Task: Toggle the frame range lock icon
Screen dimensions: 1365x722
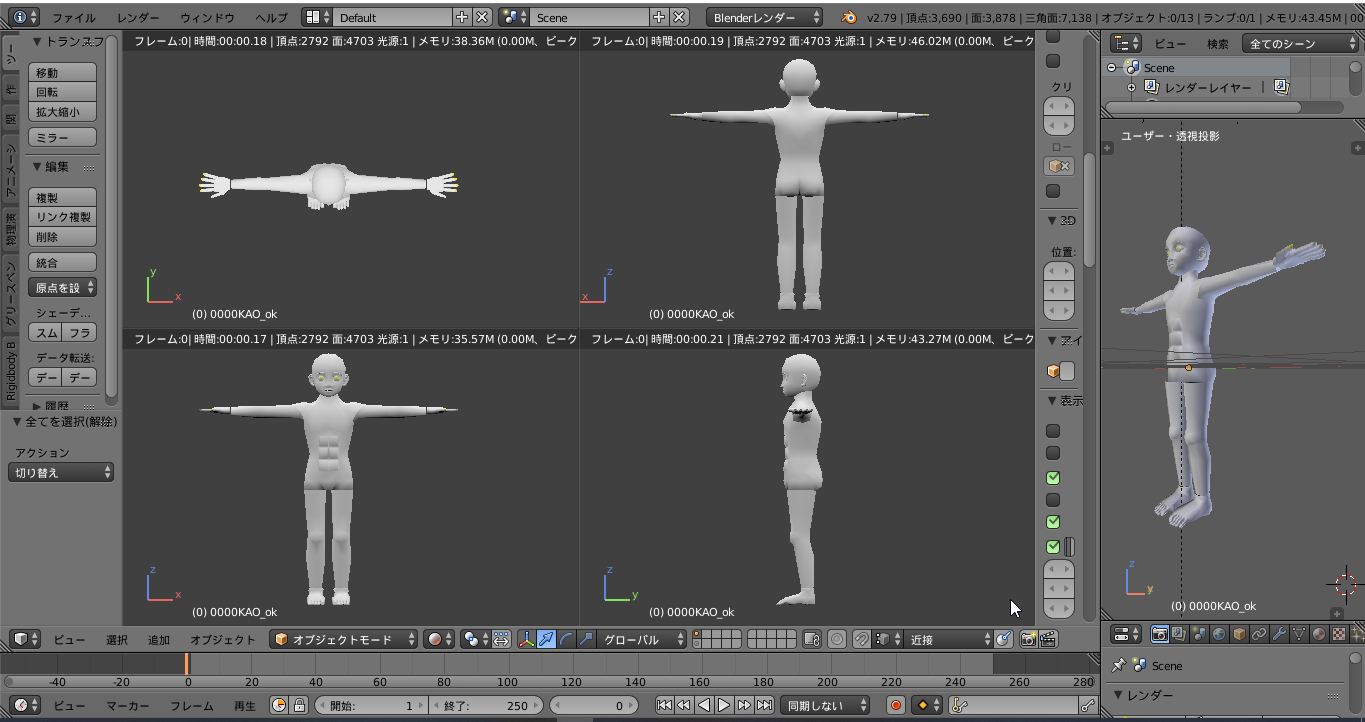Action: coord(298,705)
